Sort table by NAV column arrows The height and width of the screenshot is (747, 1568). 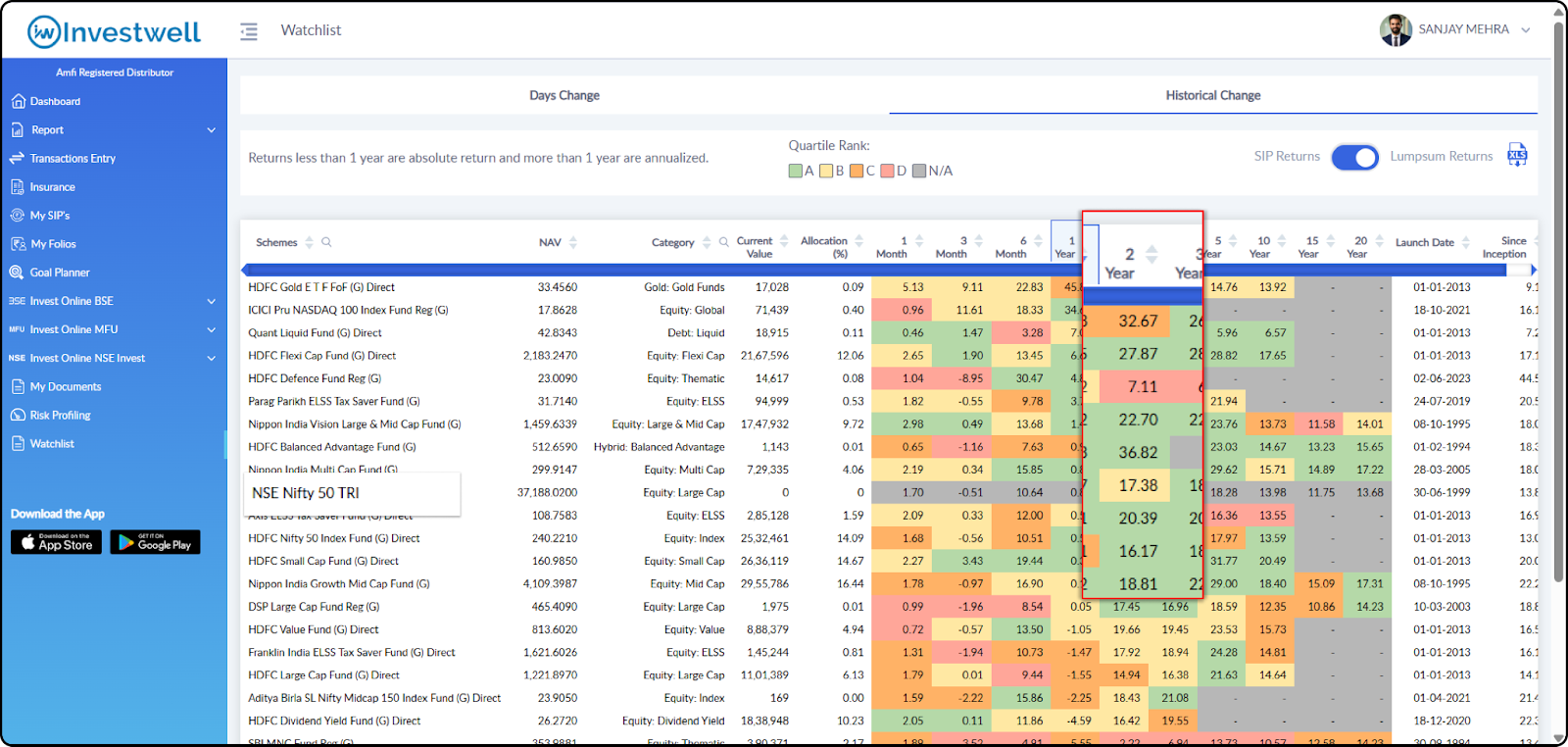click(573, 242)
